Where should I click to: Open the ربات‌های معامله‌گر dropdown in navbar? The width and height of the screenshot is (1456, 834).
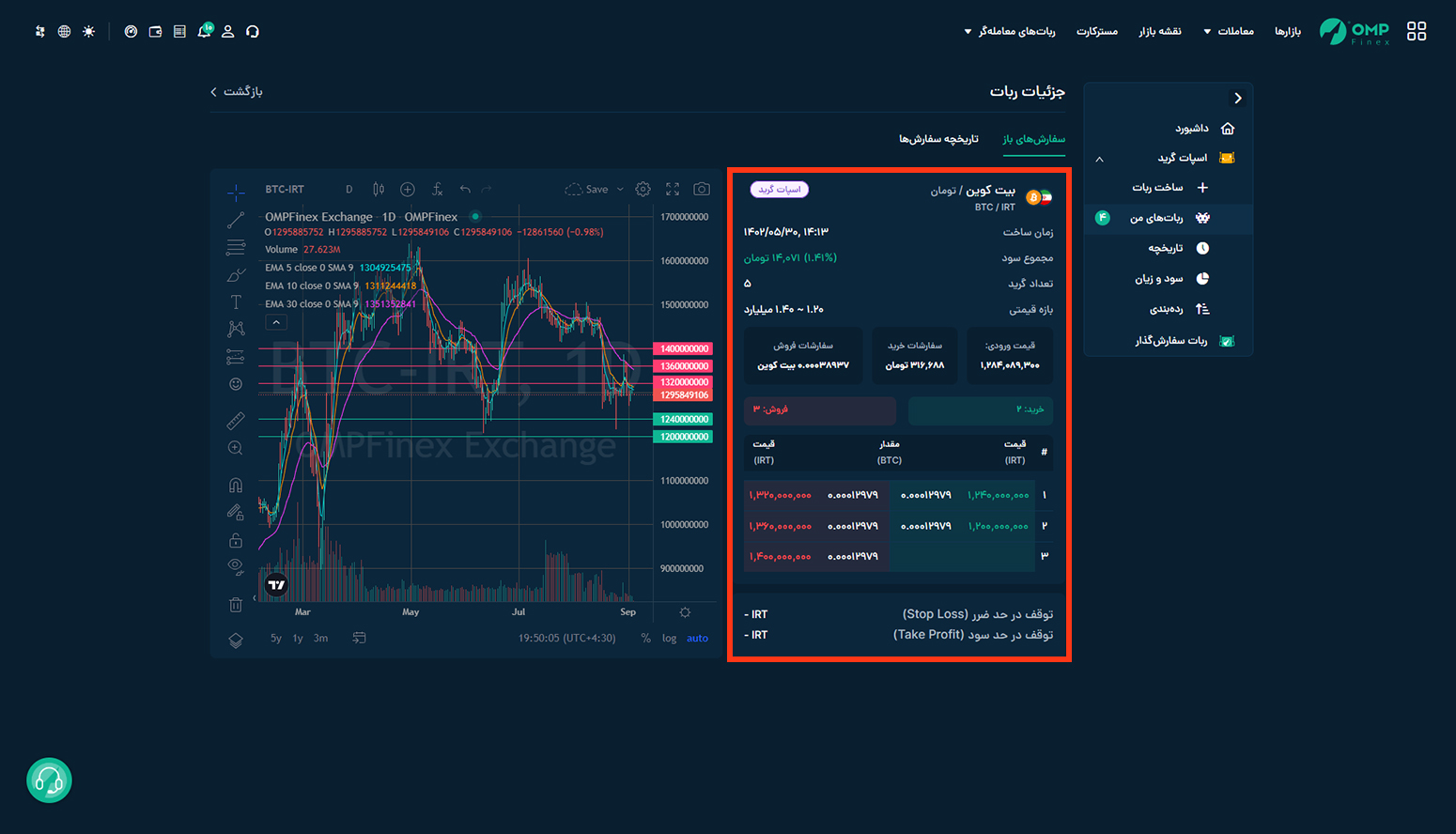[1010, 31]
